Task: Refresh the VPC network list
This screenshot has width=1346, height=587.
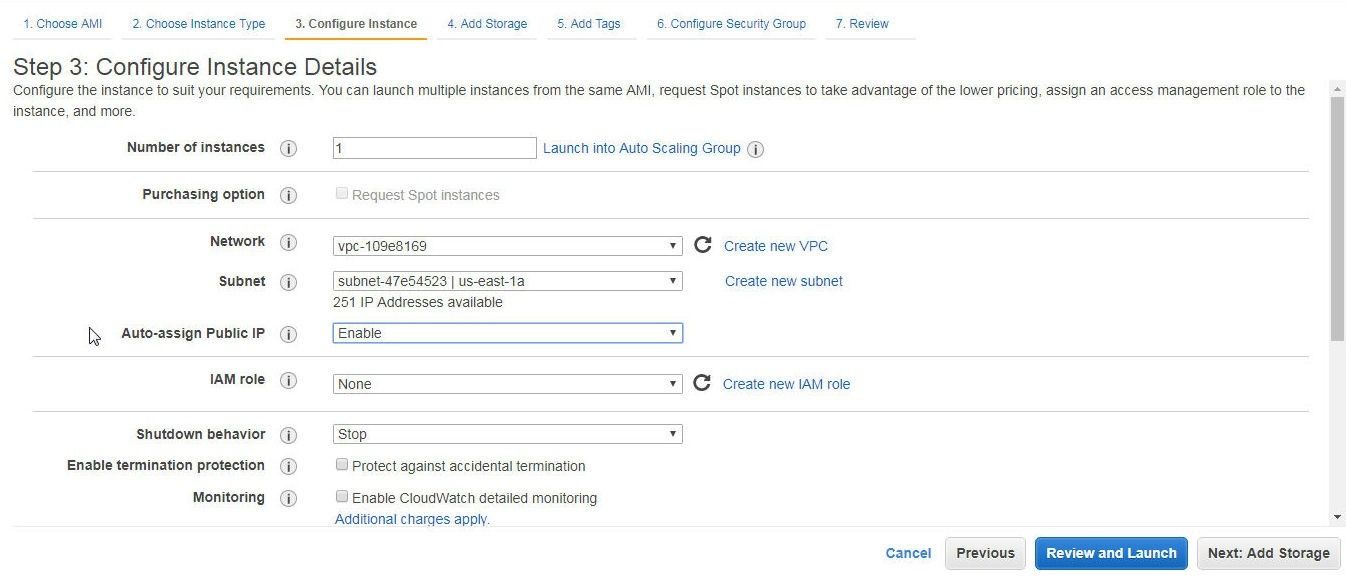Action: point(703,245)
